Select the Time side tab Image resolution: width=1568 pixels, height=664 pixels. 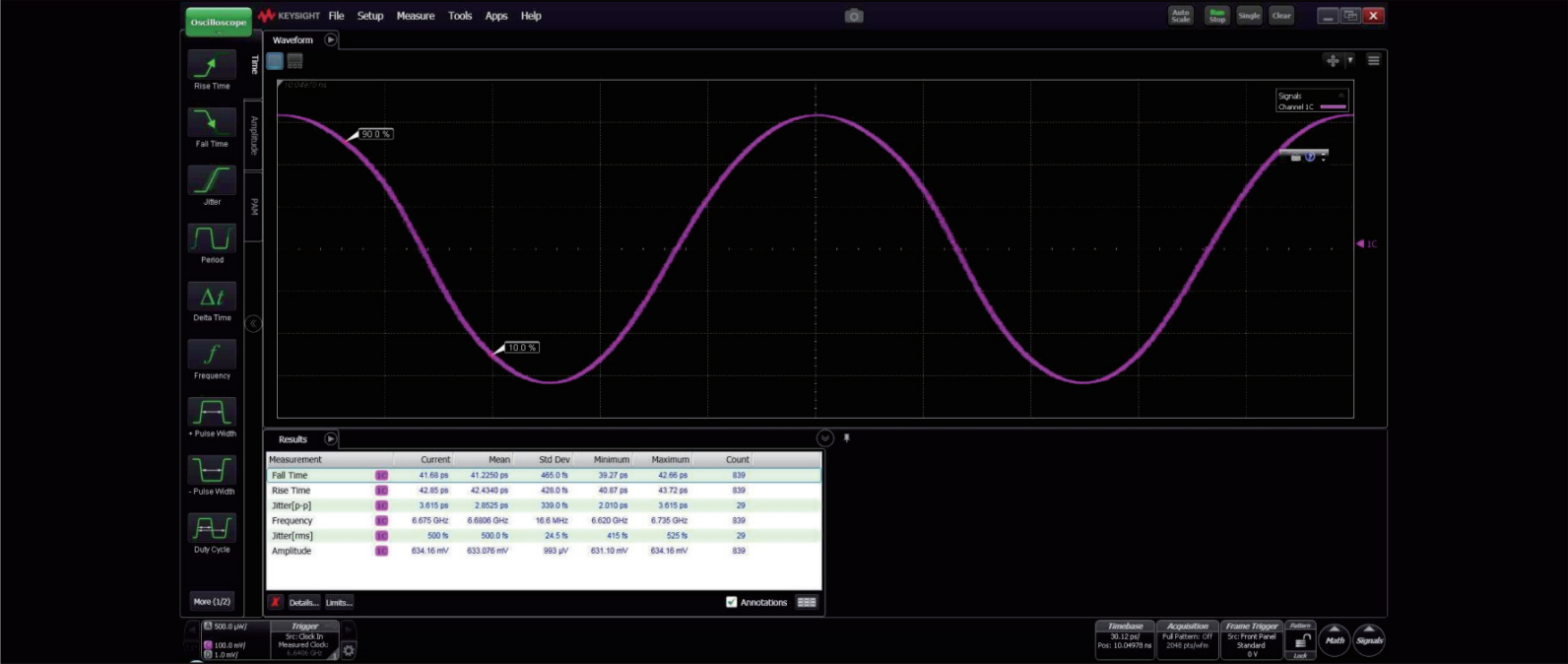coord(254,64)
